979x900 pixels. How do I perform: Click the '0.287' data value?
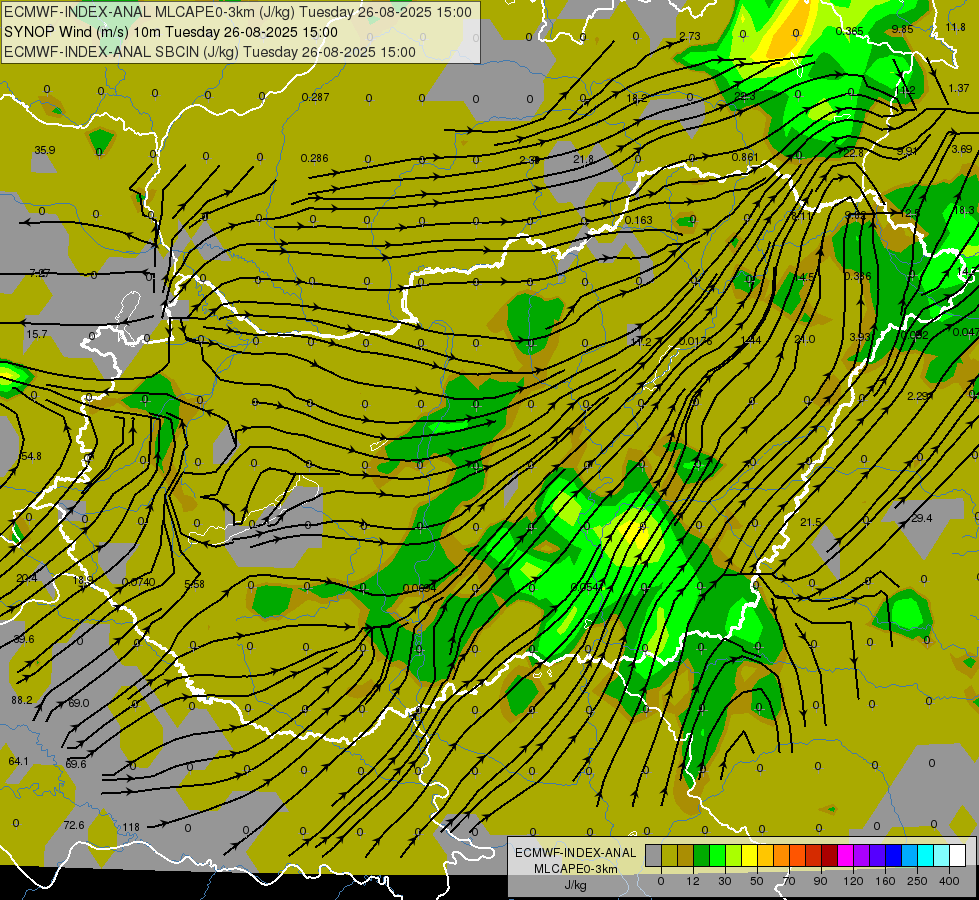click(x=315, y=97)
